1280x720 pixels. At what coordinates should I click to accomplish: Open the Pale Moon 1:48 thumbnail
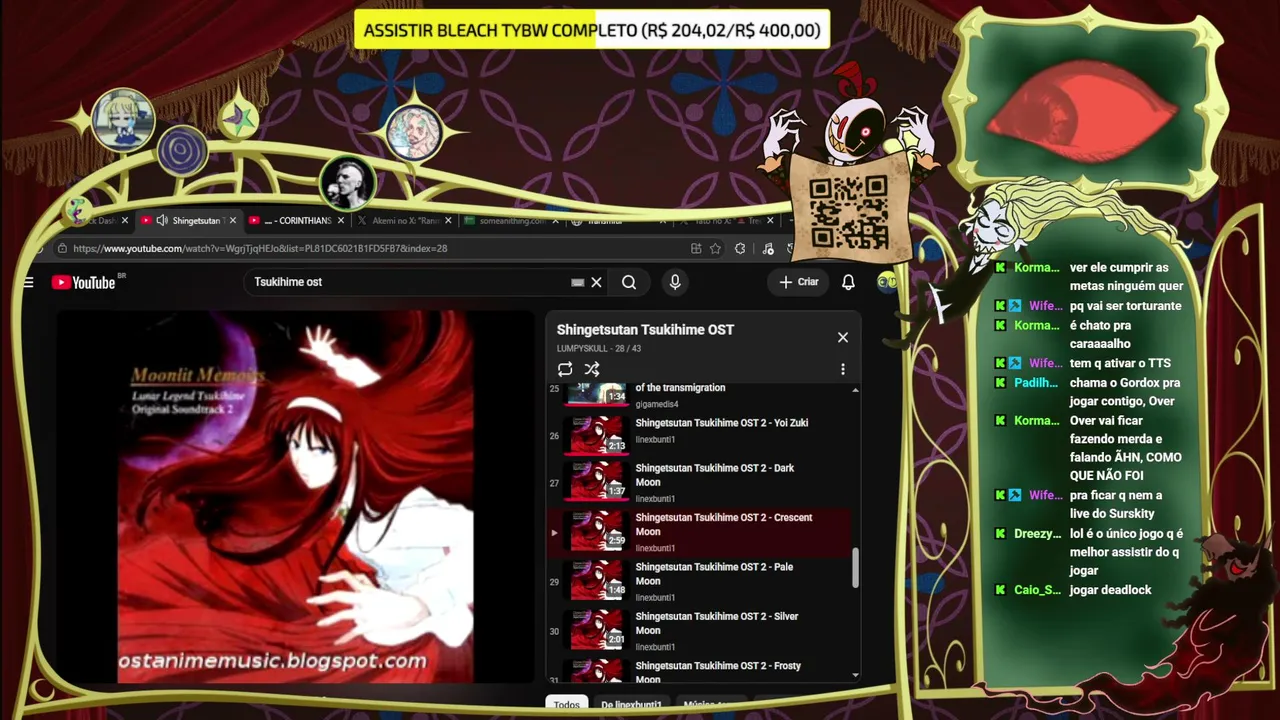[597, 580]
